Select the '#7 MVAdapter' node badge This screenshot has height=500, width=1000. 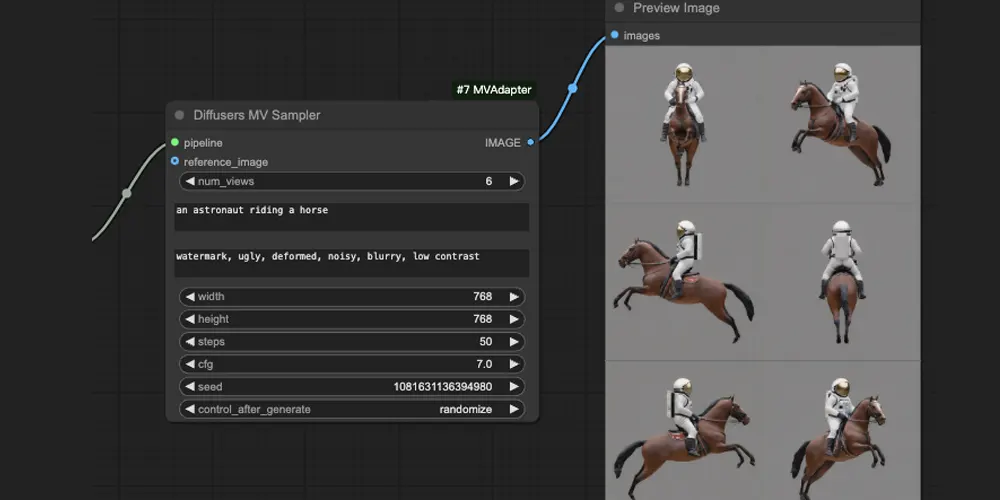click(494, 90)
